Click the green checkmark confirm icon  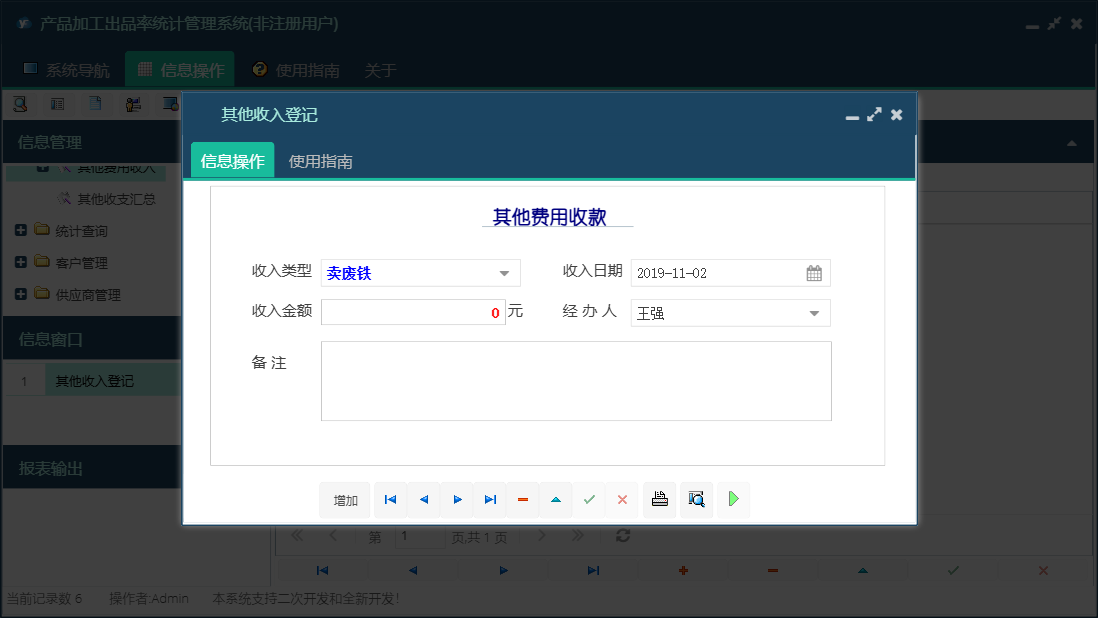[589, 499]
